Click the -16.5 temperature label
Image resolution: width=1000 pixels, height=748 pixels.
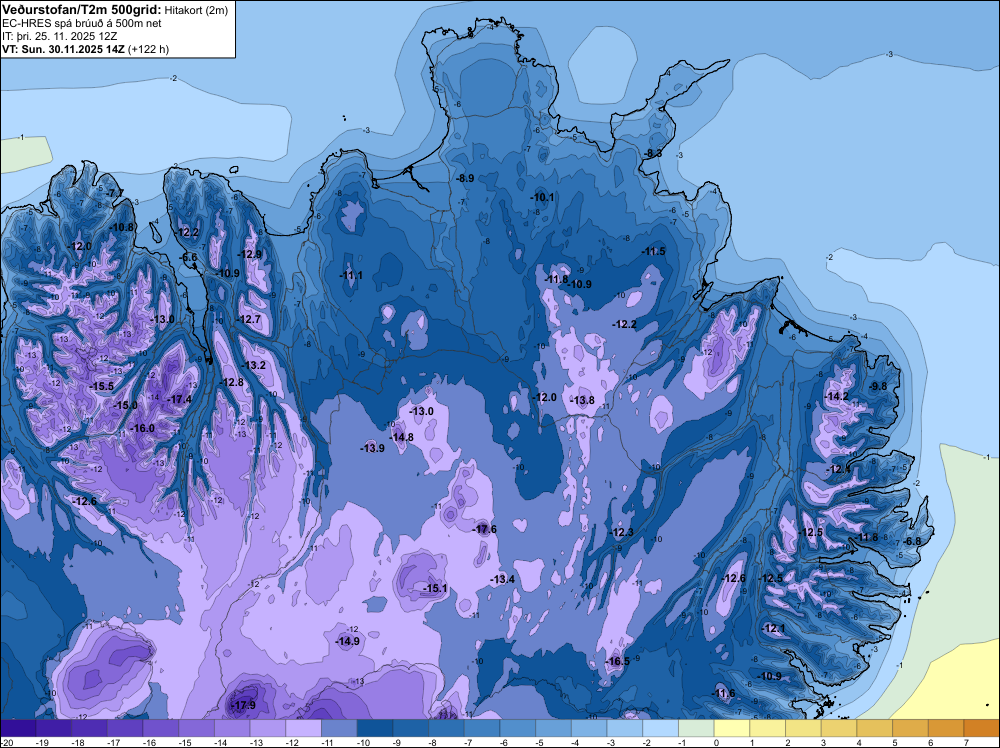click(x=617, y=661)
